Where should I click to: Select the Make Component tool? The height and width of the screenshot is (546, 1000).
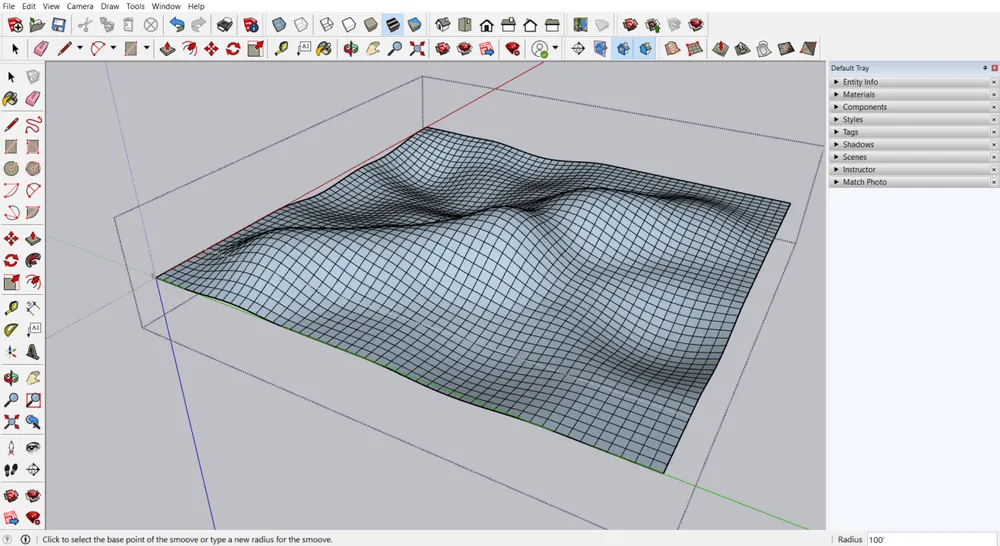coord(33,77)
